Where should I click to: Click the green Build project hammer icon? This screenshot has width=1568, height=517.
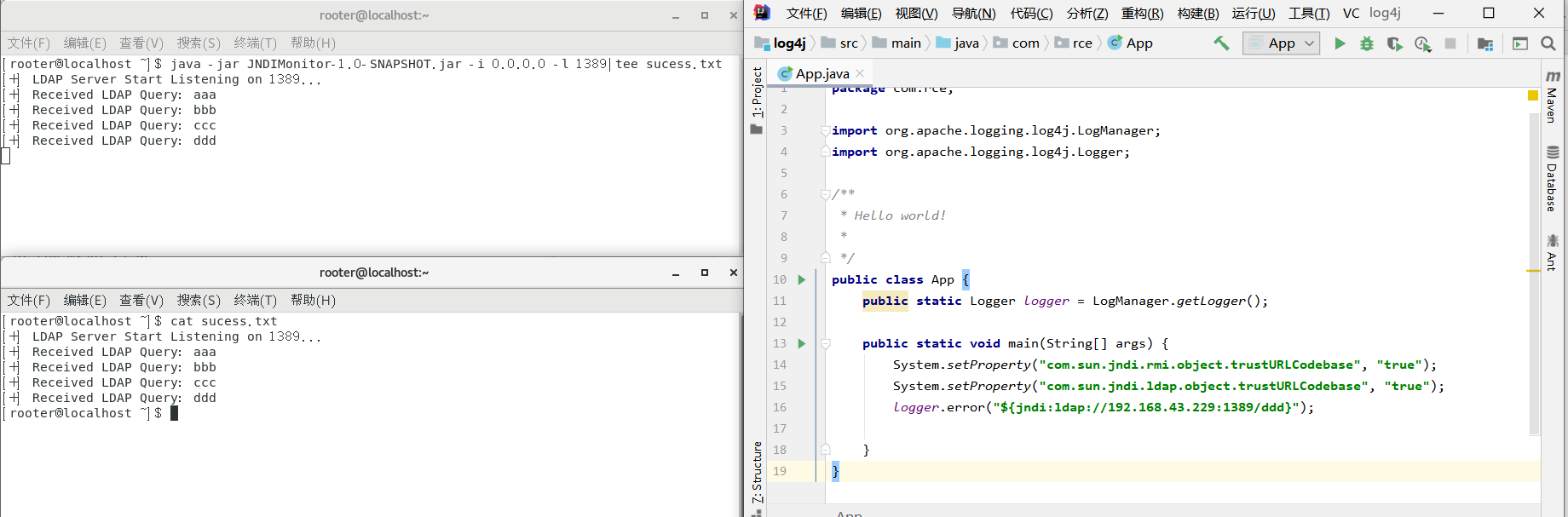1221,43
